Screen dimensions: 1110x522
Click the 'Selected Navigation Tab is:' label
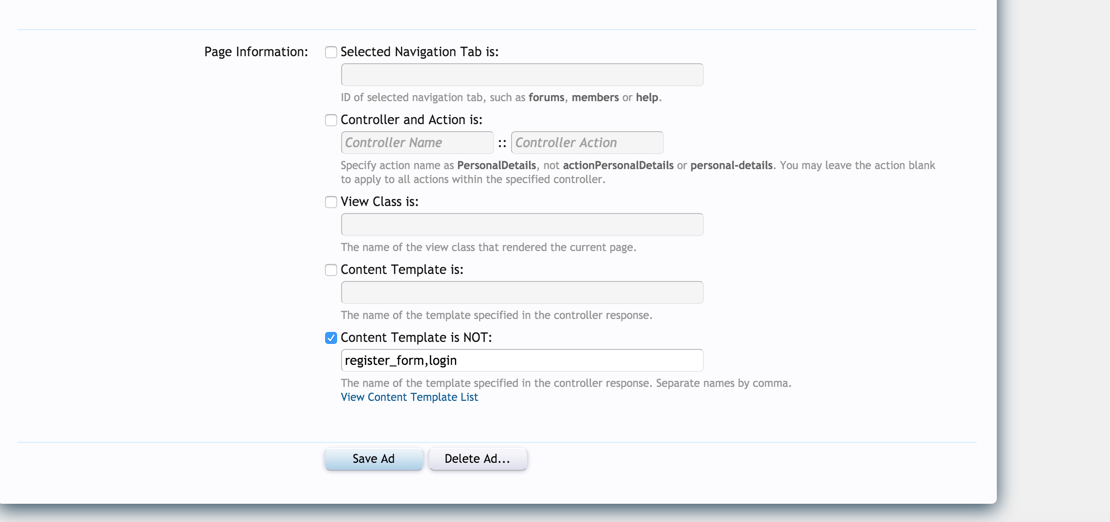click(420, 52)
